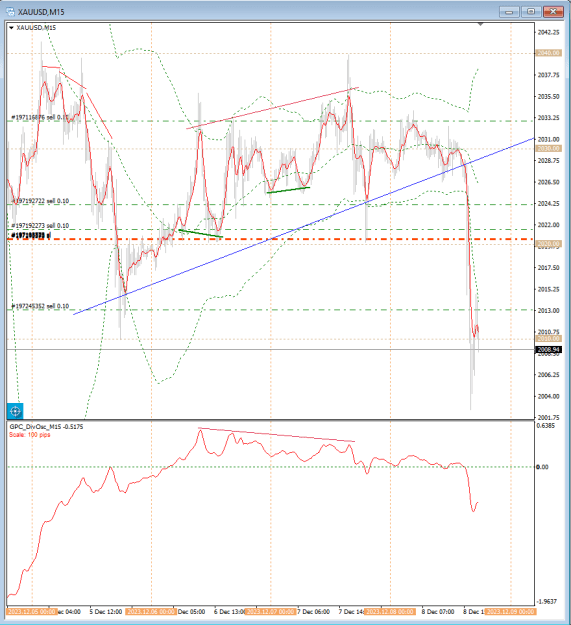
Task: Click the '7 Dec 06:00' time axis label
Action: [x=314, y=611]
